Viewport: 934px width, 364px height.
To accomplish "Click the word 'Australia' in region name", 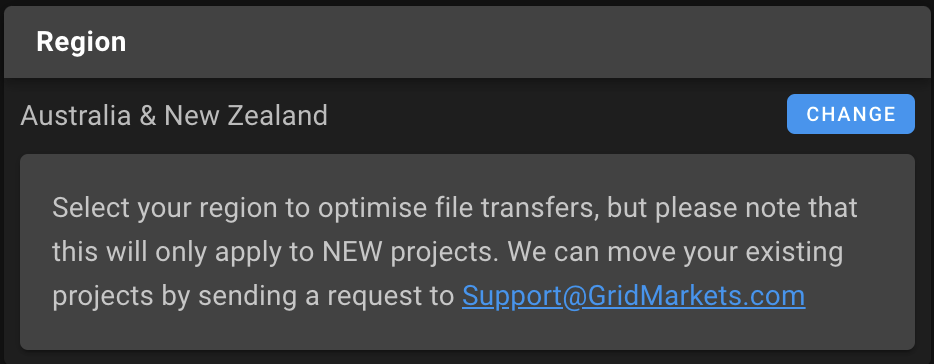I will click(76, 115).
